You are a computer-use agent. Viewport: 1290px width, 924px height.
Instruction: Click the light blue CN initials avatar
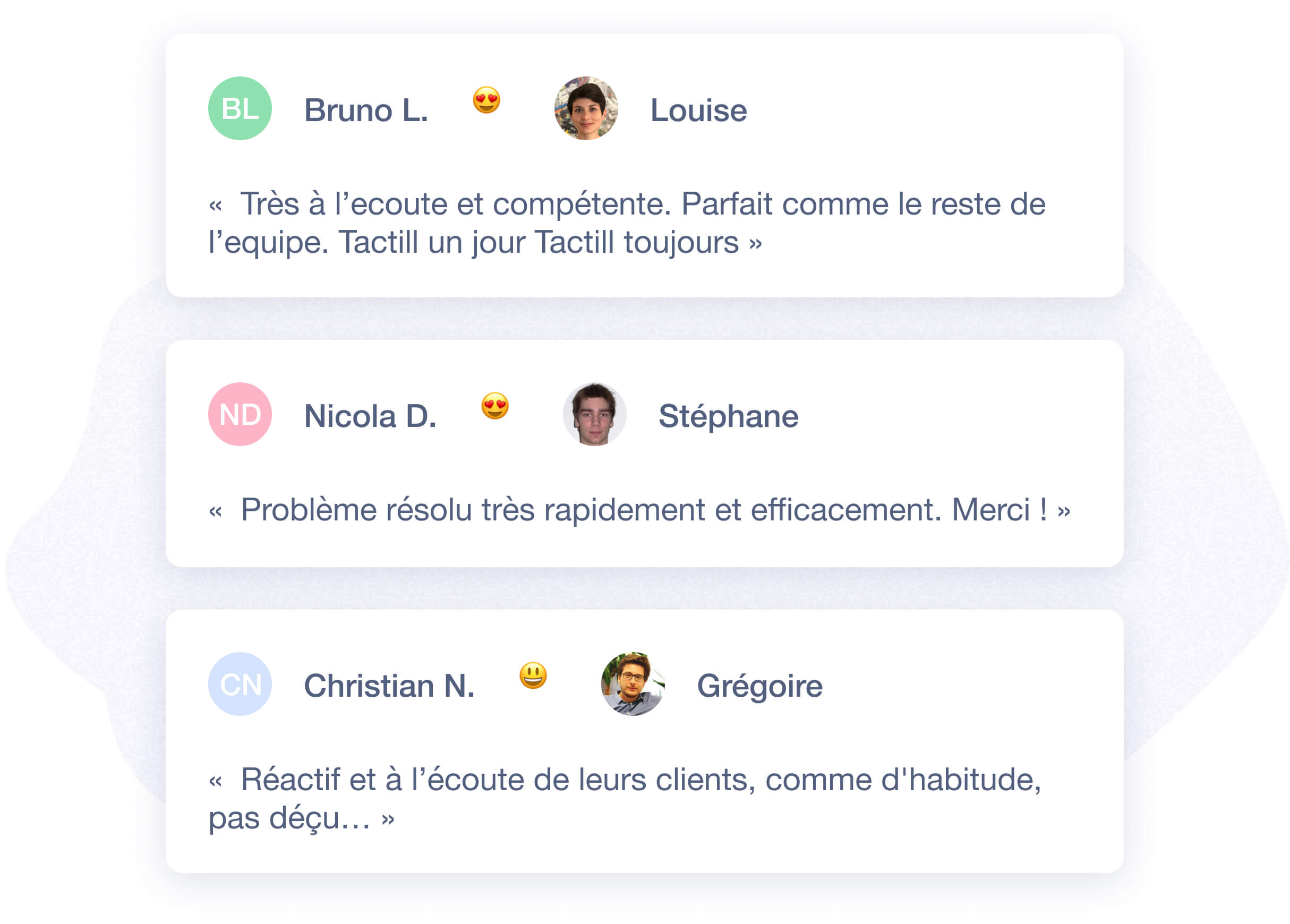[x=240, y=684]
